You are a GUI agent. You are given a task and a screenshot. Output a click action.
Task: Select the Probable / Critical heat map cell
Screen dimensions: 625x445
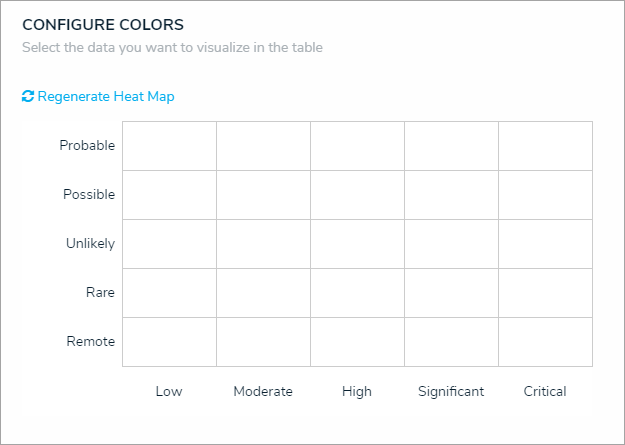click(545, 146)
